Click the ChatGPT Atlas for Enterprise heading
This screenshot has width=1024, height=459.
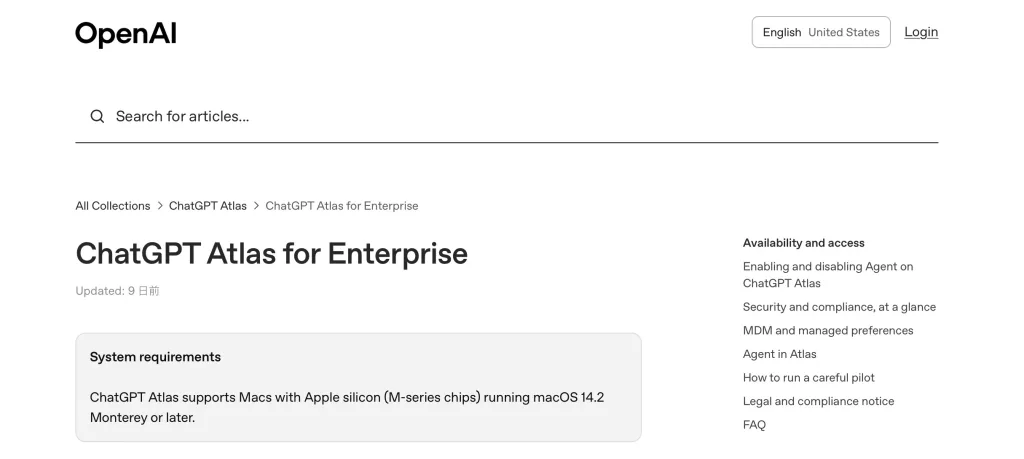(x=271, y=253)
